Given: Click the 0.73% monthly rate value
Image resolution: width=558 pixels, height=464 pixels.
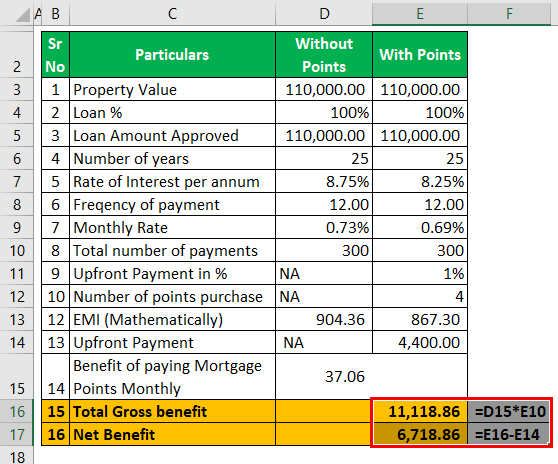Looking at the screenshot, I should click(x=324, y=227).
